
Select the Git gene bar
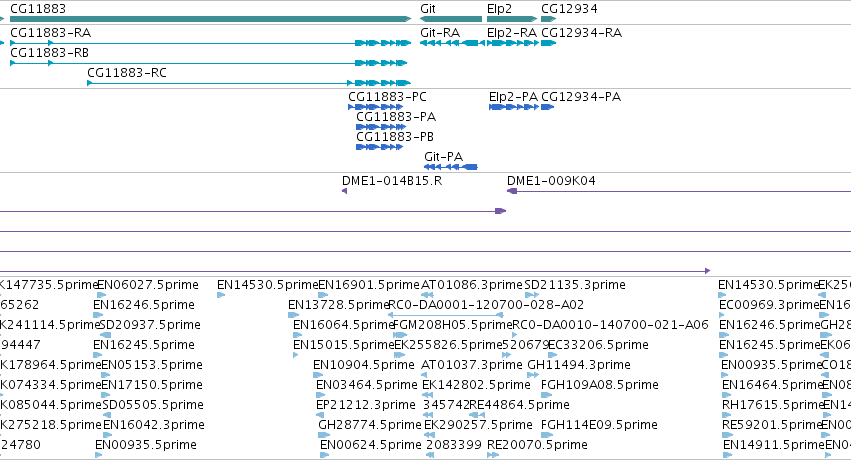point(451,19)
